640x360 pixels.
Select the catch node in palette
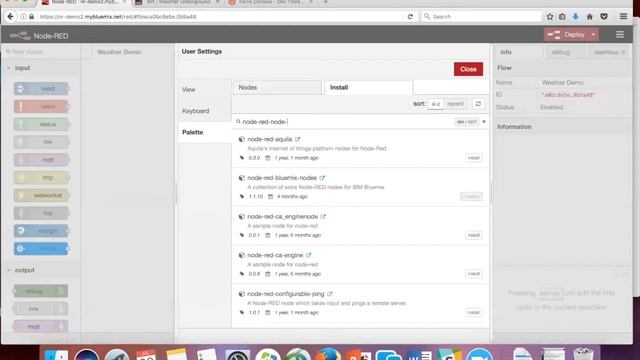pyautogui.click(x=41, y=107)
